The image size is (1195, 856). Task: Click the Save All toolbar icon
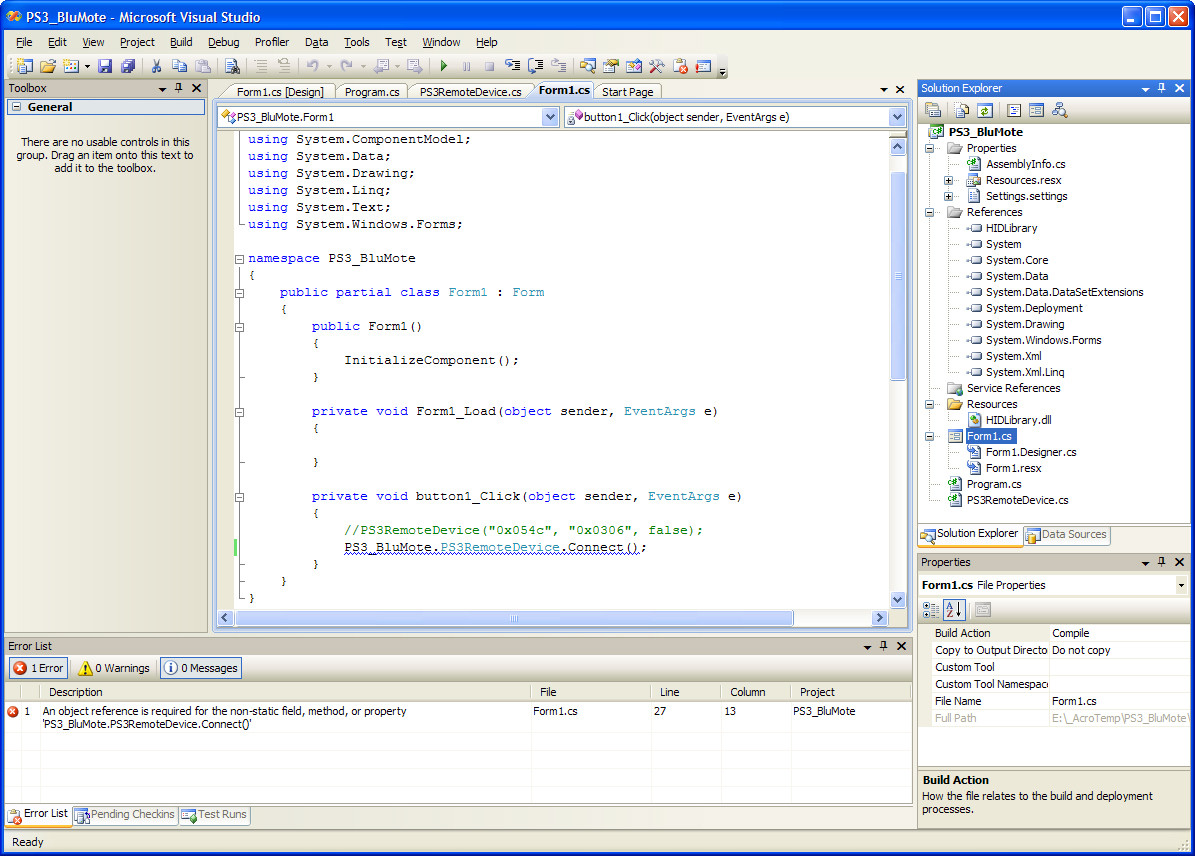coord(128,66)
